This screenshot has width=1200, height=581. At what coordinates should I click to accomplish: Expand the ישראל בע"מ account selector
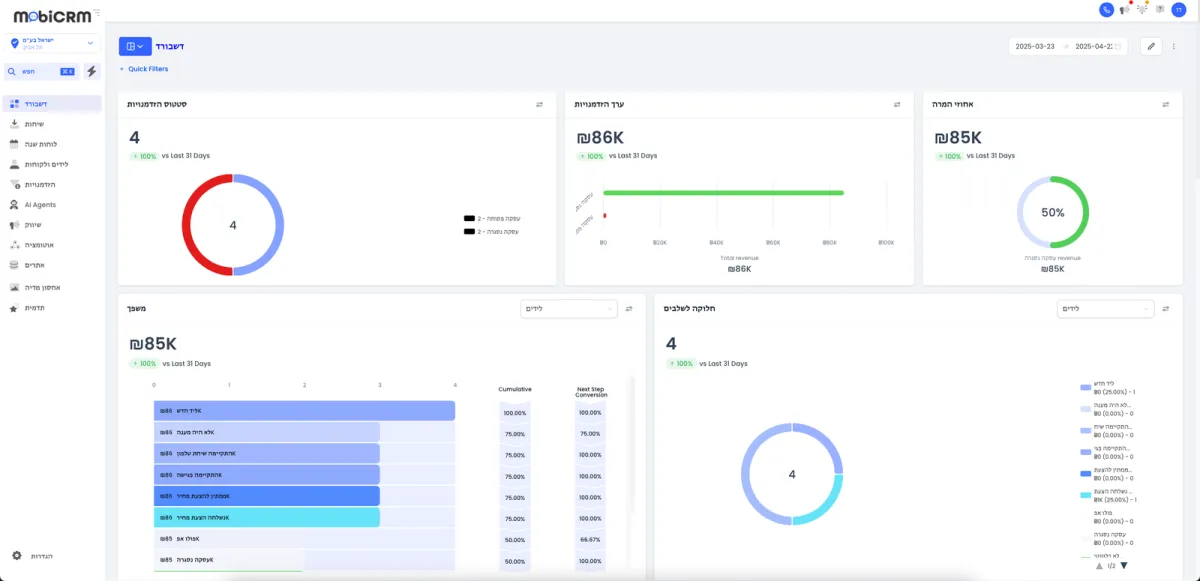click(52, 43)
